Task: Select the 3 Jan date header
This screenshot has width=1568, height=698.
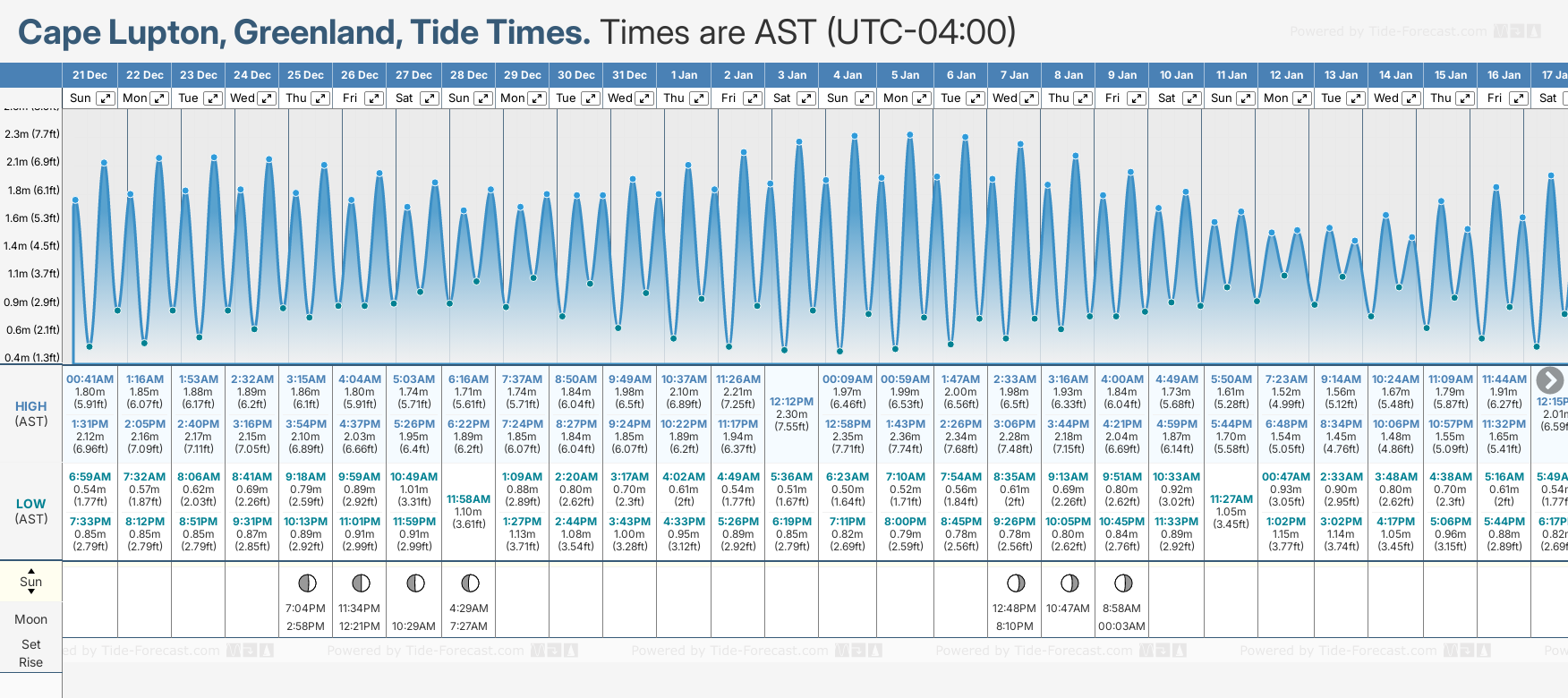Action: coord(792,75)
